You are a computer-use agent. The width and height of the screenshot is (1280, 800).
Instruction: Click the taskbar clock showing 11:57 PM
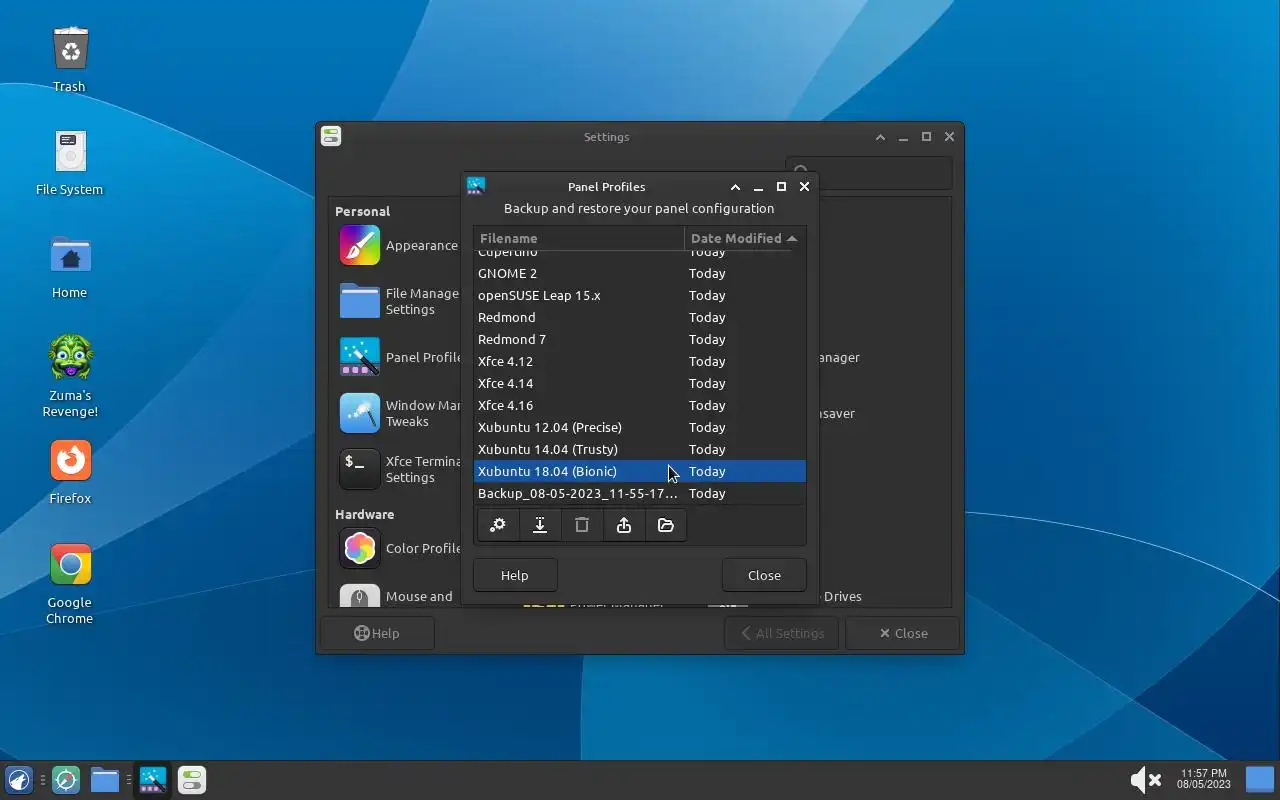point(1203,779)
